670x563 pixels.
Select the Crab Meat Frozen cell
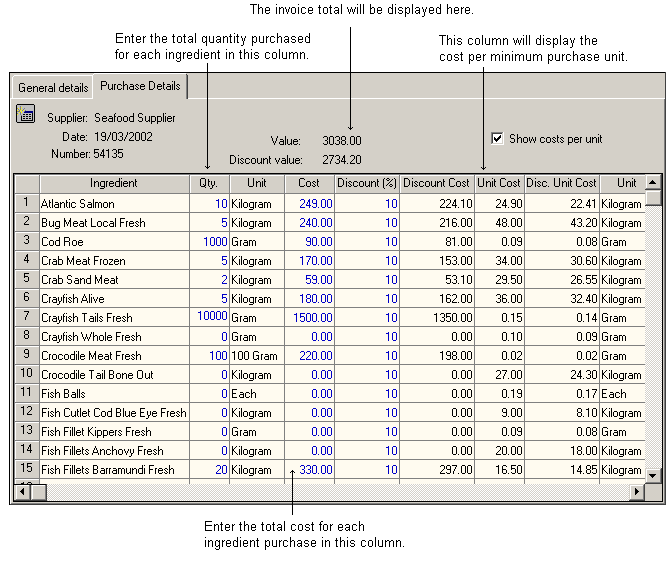pos(114,261)
